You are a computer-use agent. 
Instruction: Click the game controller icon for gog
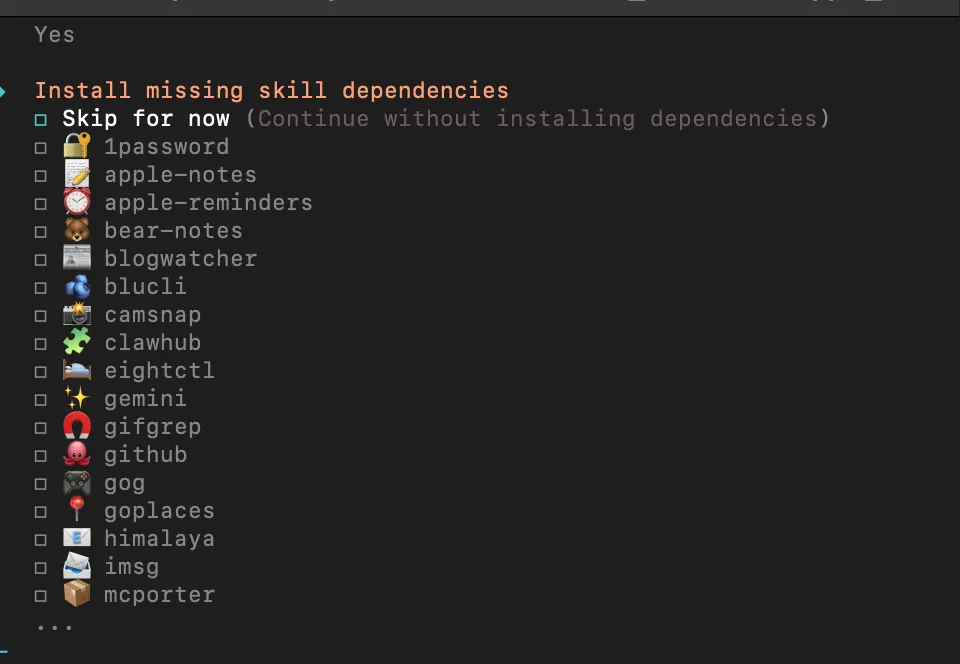pyautogui.click(x=77, y=483)
